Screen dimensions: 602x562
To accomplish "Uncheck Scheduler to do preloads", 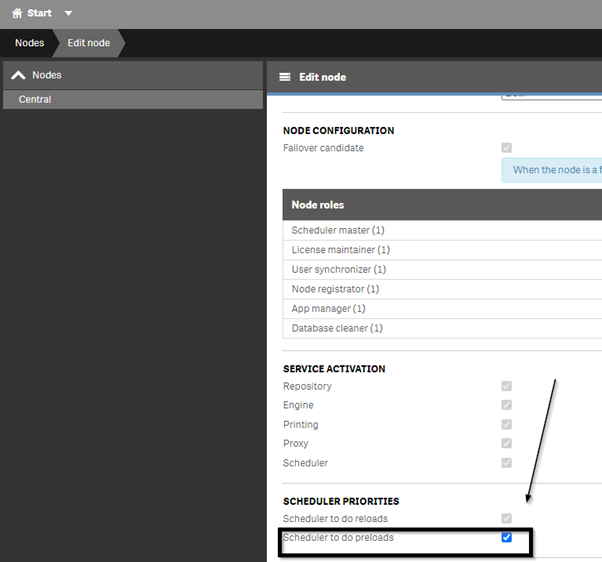I will click(506, 537).
